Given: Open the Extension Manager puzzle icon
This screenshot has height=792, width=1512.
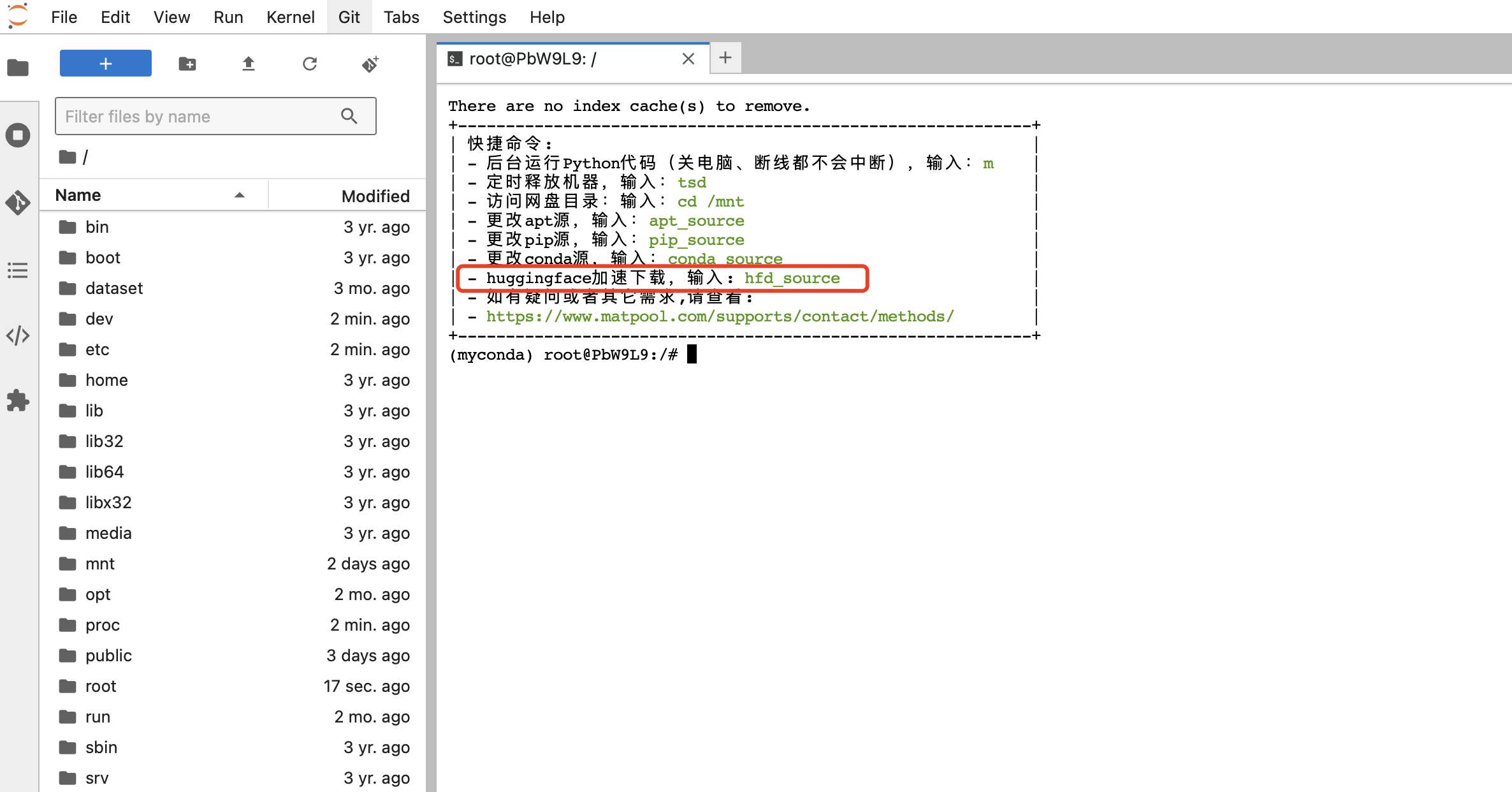Looking at the screenshot, I should click(18, 400).
